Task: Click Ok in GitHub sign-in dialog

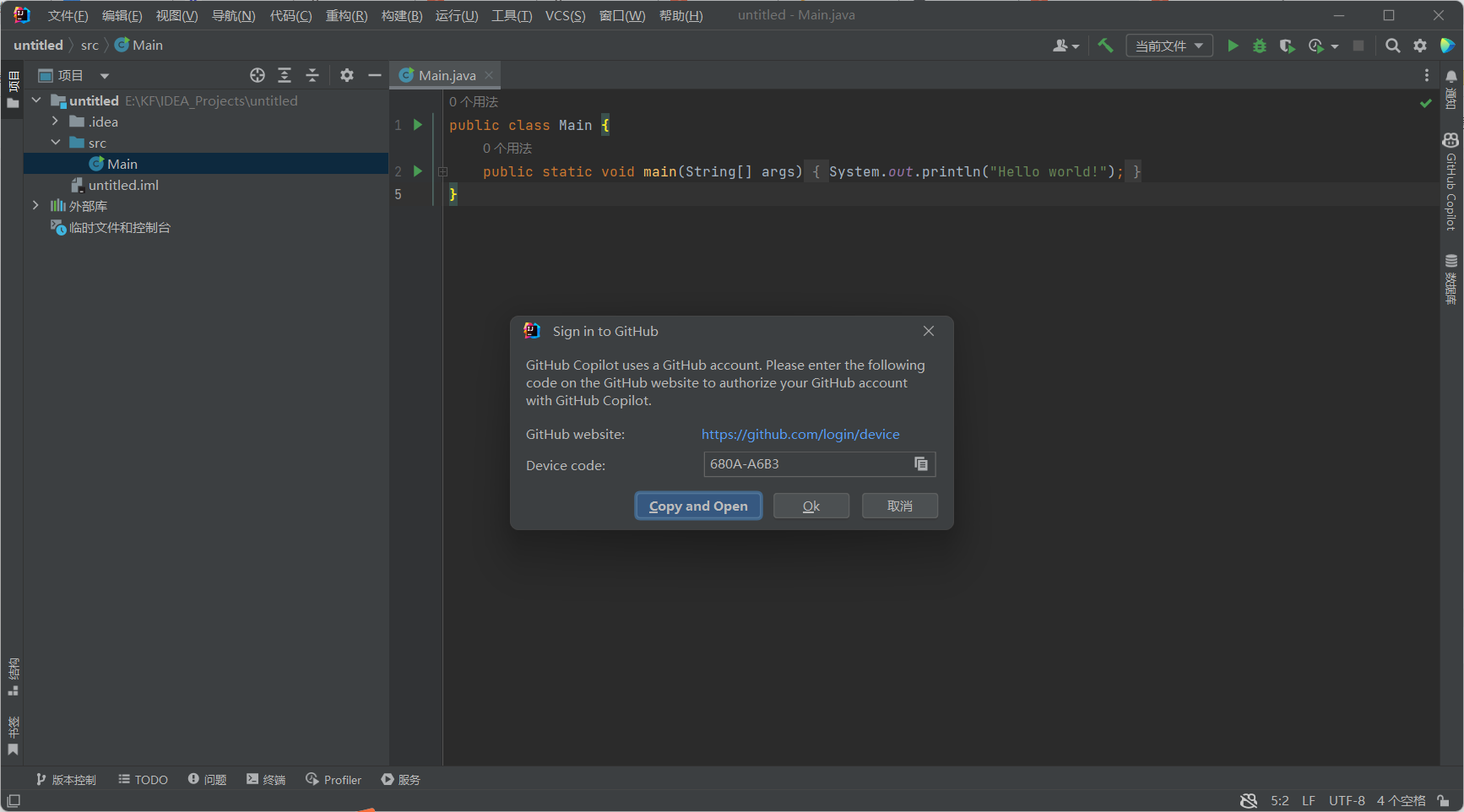Action: click(x=811, y=506)
